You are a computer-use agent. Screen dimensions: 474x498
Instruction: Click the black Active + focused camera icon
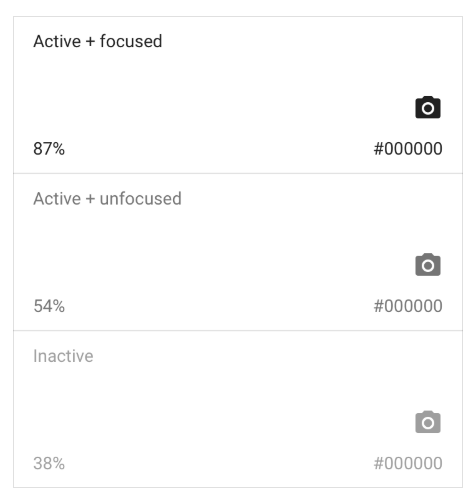pos(428,107)
